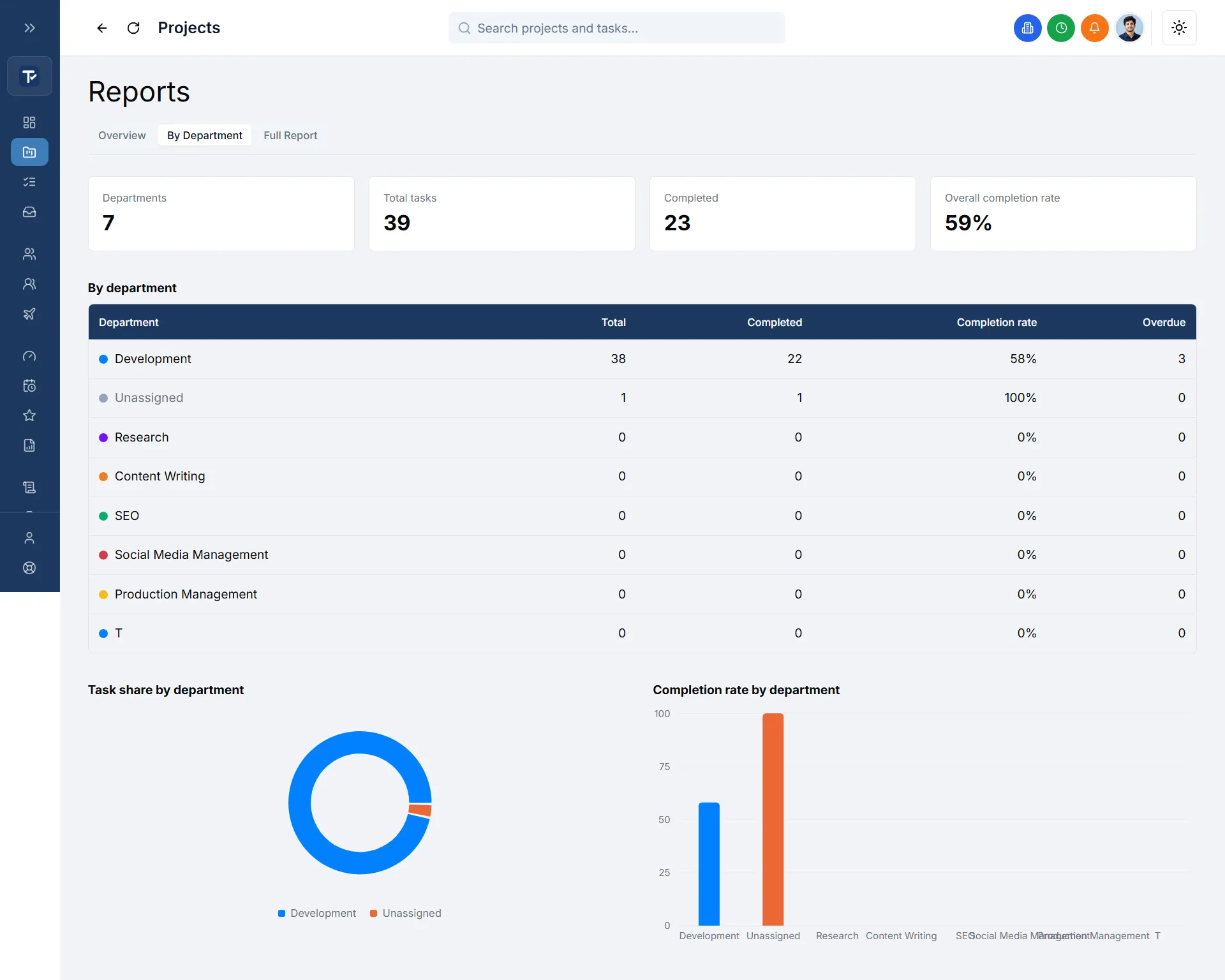Click the T department row name
The width and height of the screenshot is (1225, 980).
tap(119, 633)
